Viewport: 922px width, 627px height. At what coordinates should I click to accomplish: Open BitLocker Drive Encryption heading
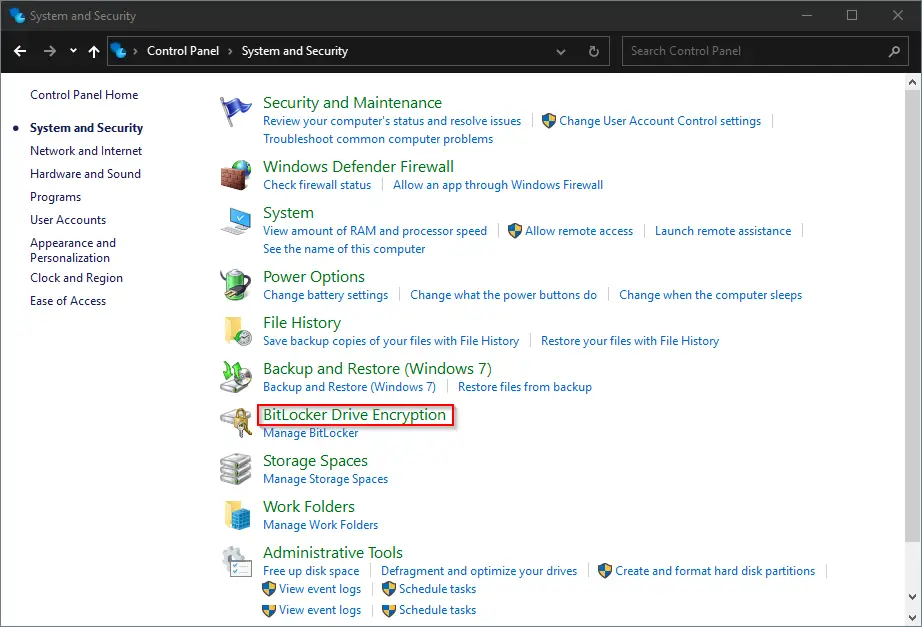[355, 415]
